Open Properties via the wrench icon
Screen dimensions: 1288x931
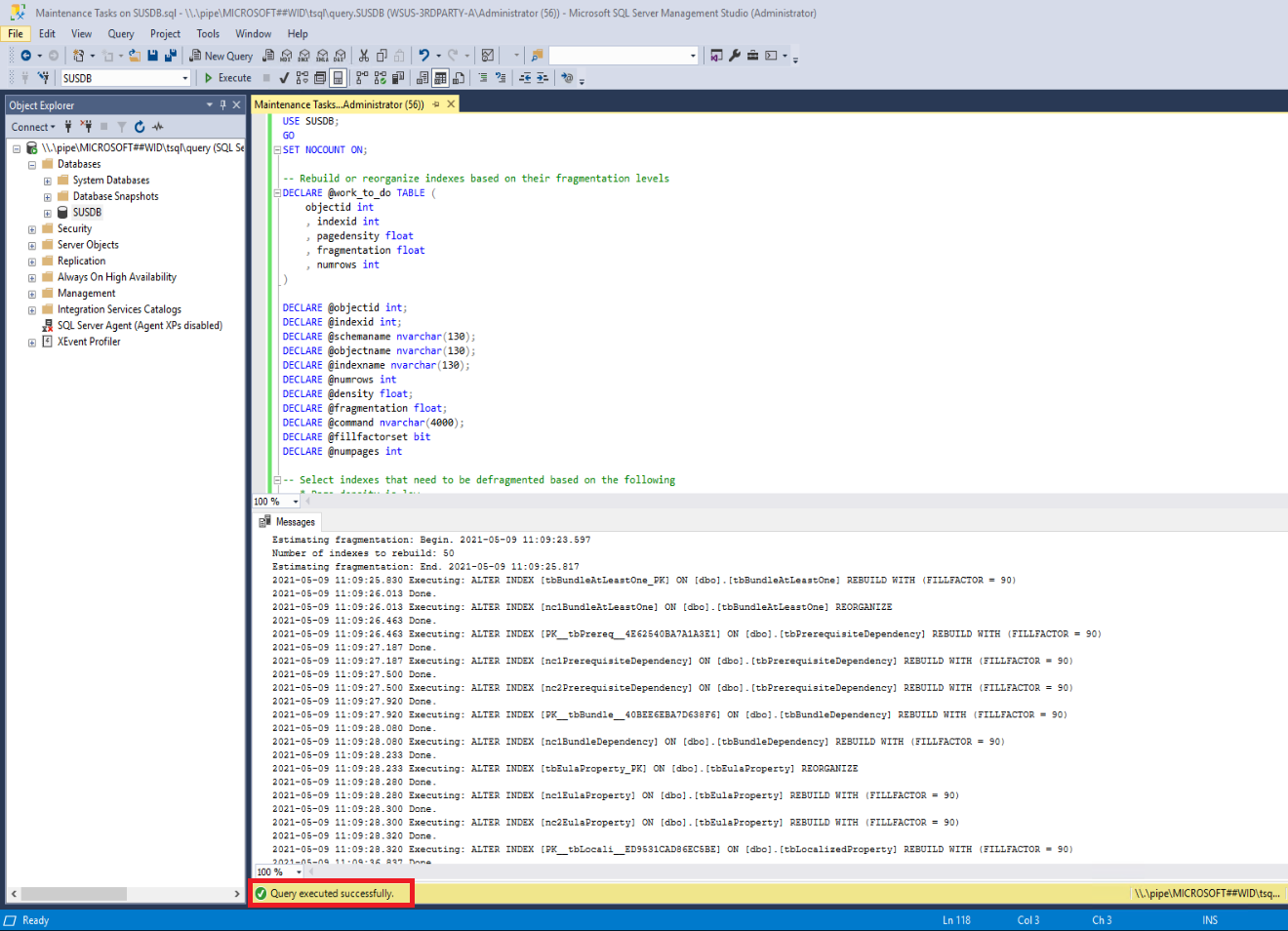735,56
